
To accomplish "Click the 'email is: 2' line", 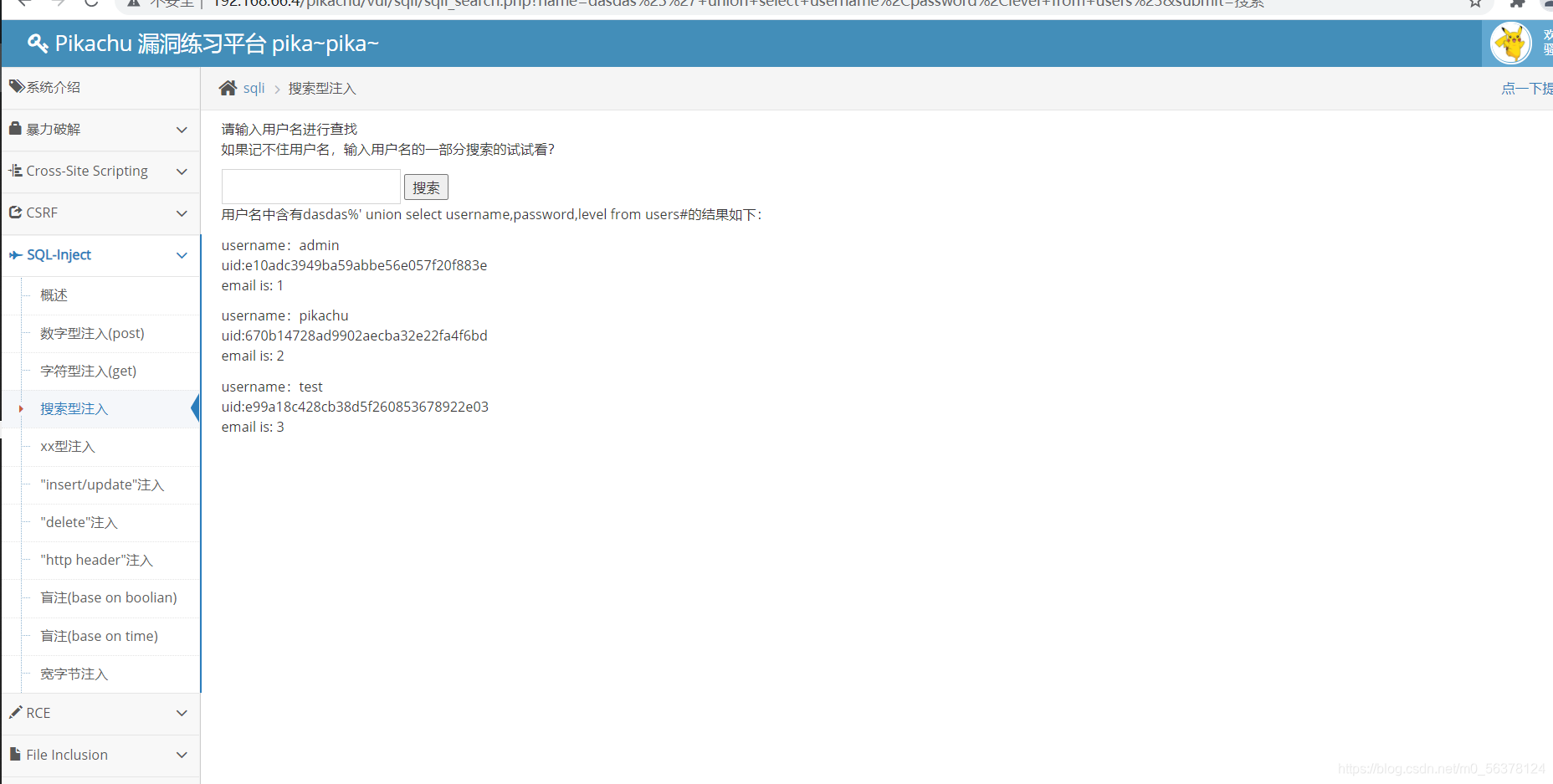I will coord(253,356).
